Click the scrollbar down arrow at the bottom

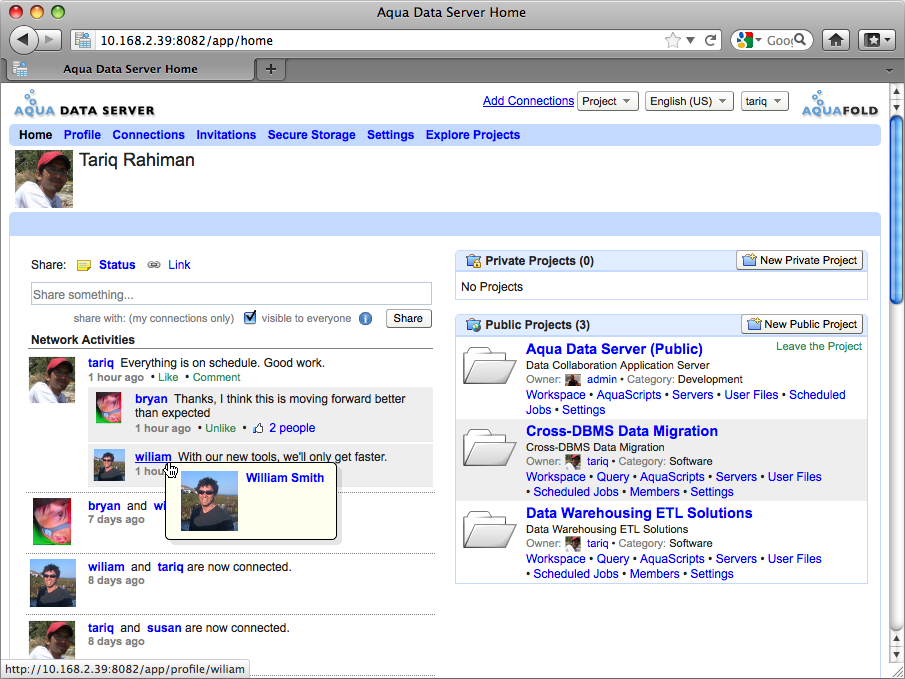pos(896,655)
